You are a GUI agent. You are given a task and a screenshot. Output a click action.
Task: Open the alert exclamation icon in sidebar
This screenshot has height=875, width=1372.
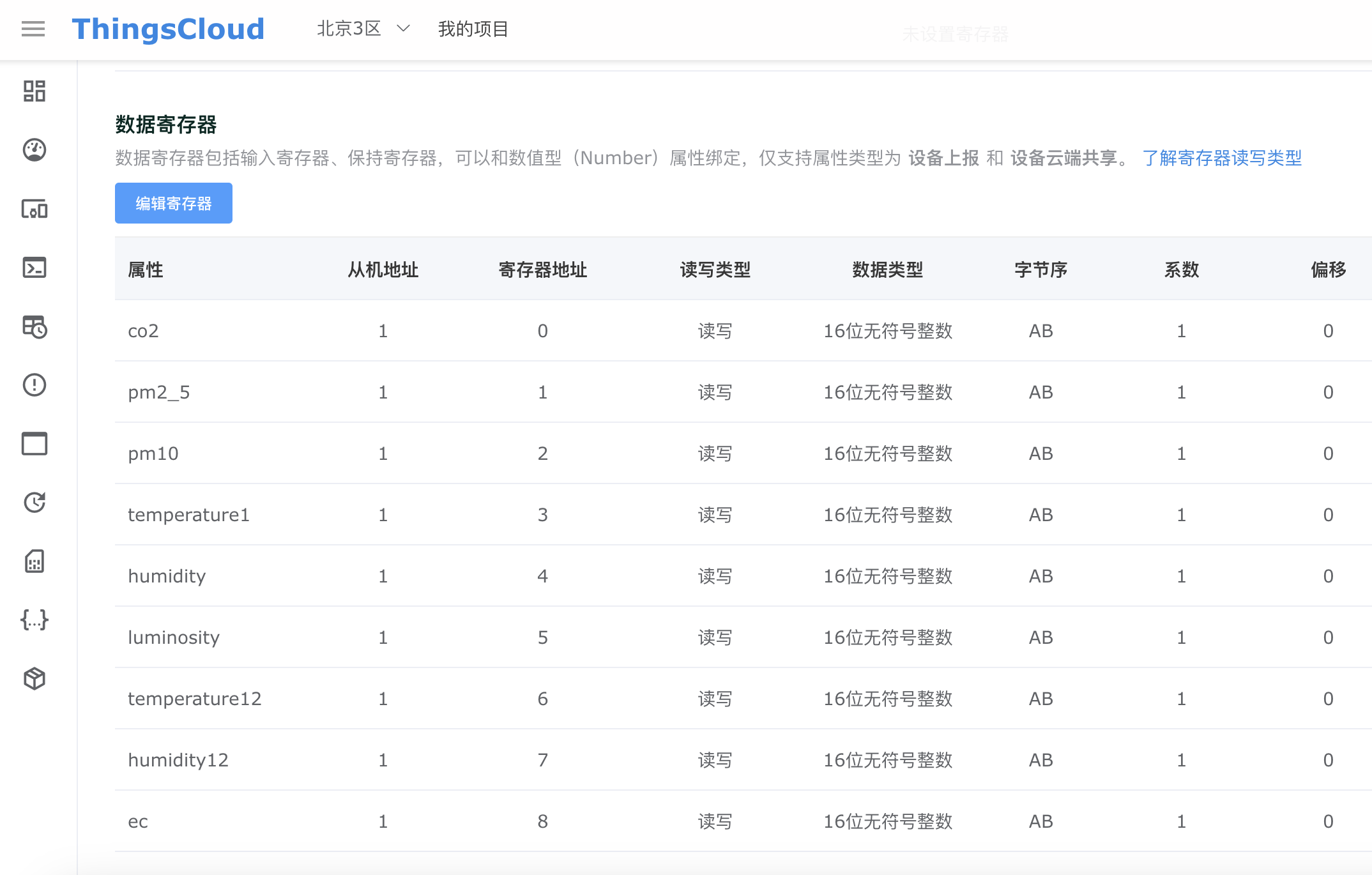pos(34,385)
